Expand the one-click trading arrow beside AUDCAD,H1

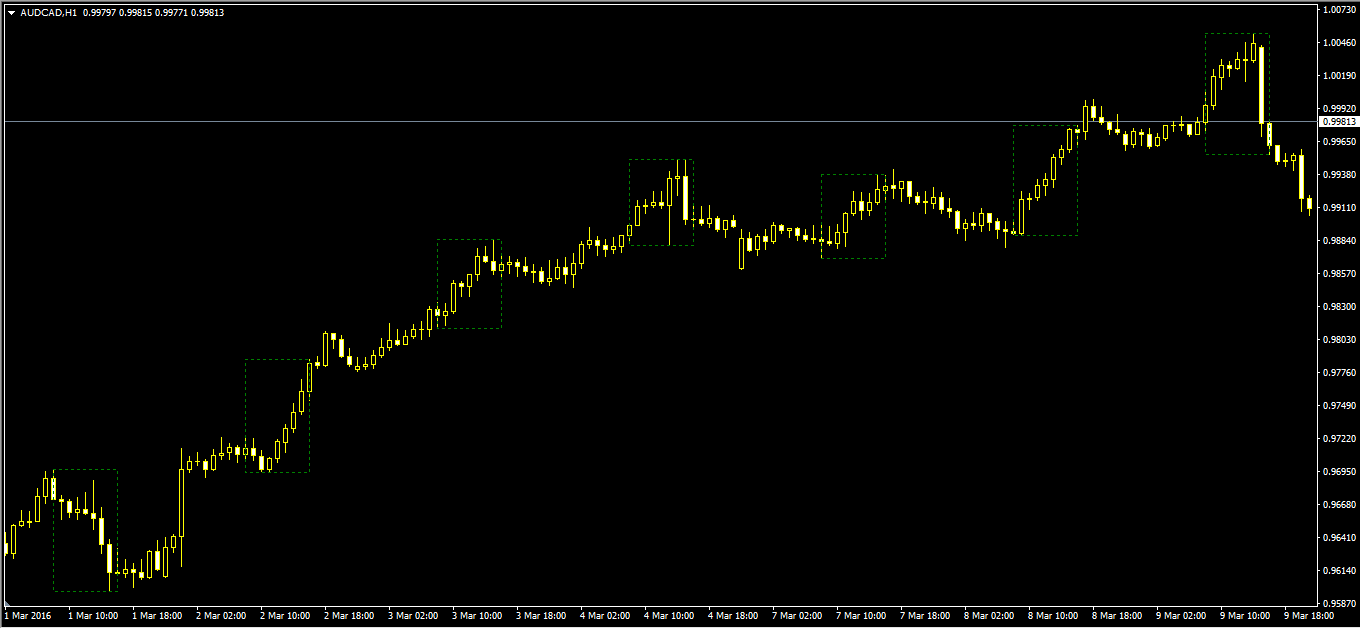click(11, 12)
